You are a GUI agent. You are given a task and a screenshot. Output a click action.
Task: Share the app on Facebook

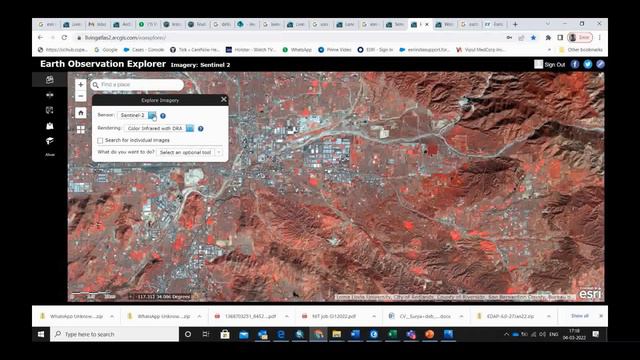coord(575,64)
